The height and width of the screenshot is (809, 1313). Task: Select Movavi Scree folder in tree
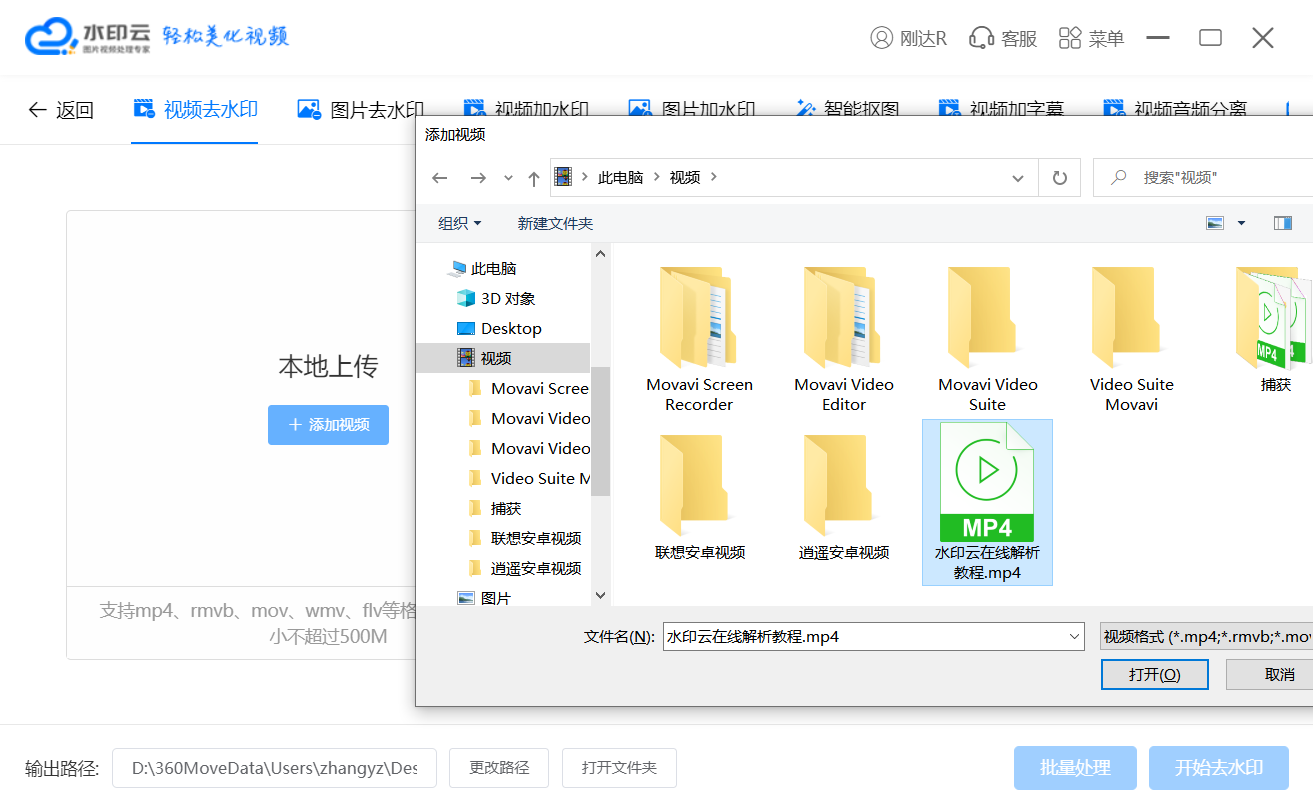click(529, 388)
